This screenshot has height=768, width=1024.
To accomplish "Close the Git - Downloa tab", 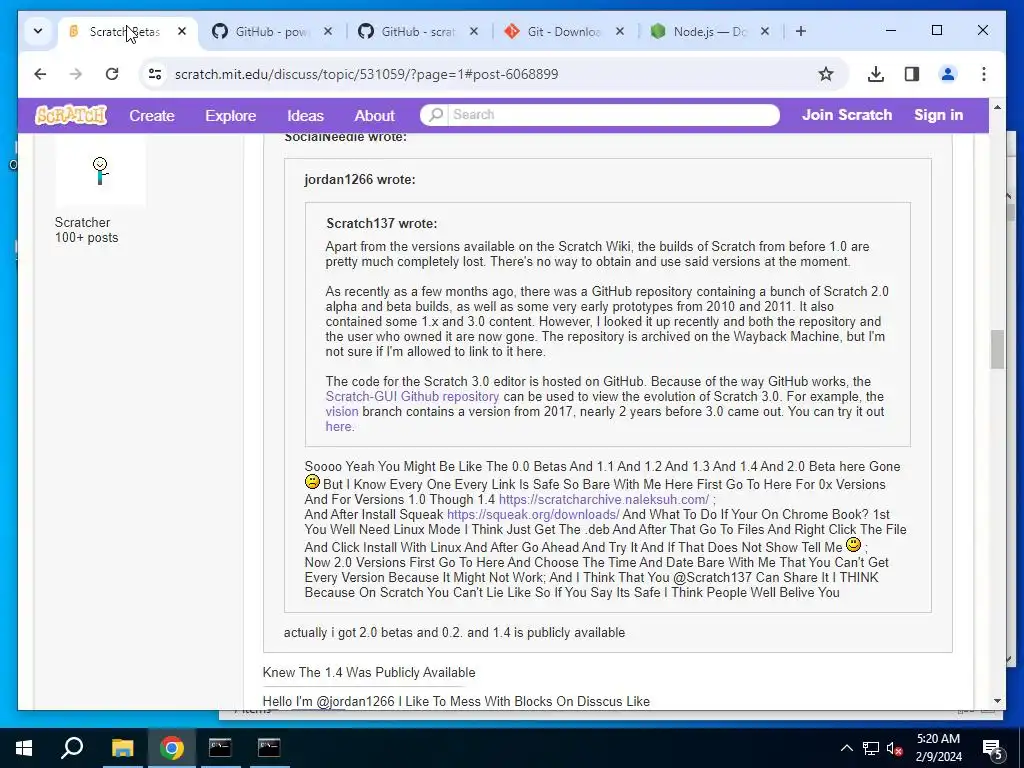I will click(x=620, y=31).
